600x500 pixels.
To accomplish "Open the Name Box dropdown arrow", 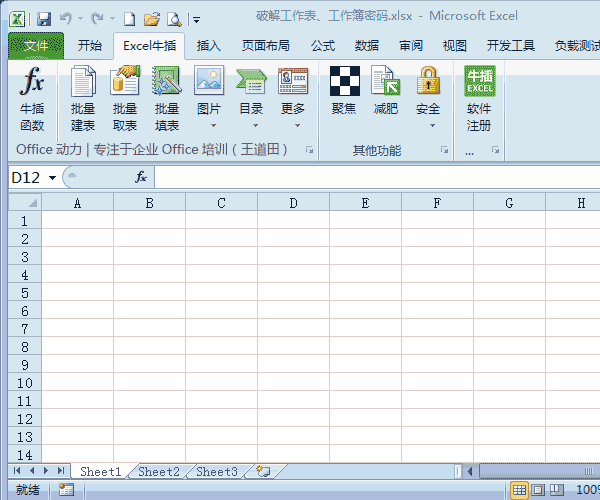I will (52, 178).
